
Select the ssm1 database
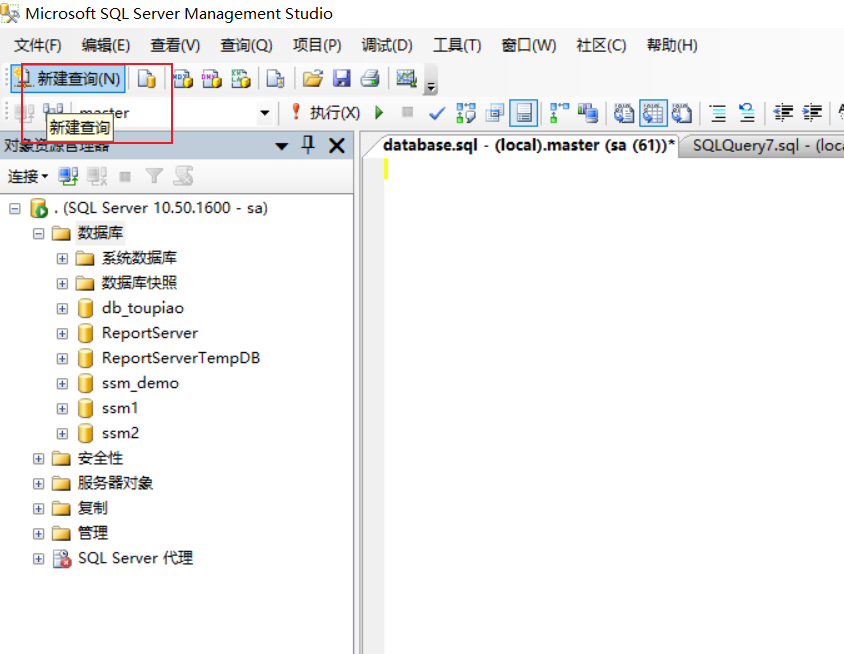120,408
